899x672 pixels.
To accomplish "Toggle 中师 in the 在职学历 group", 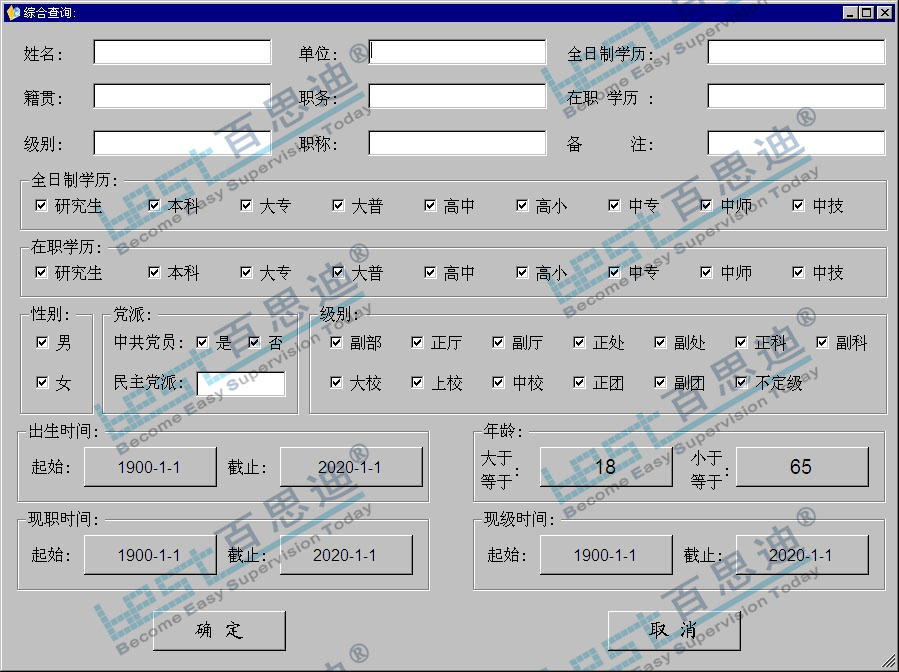I will pos(706,272).
